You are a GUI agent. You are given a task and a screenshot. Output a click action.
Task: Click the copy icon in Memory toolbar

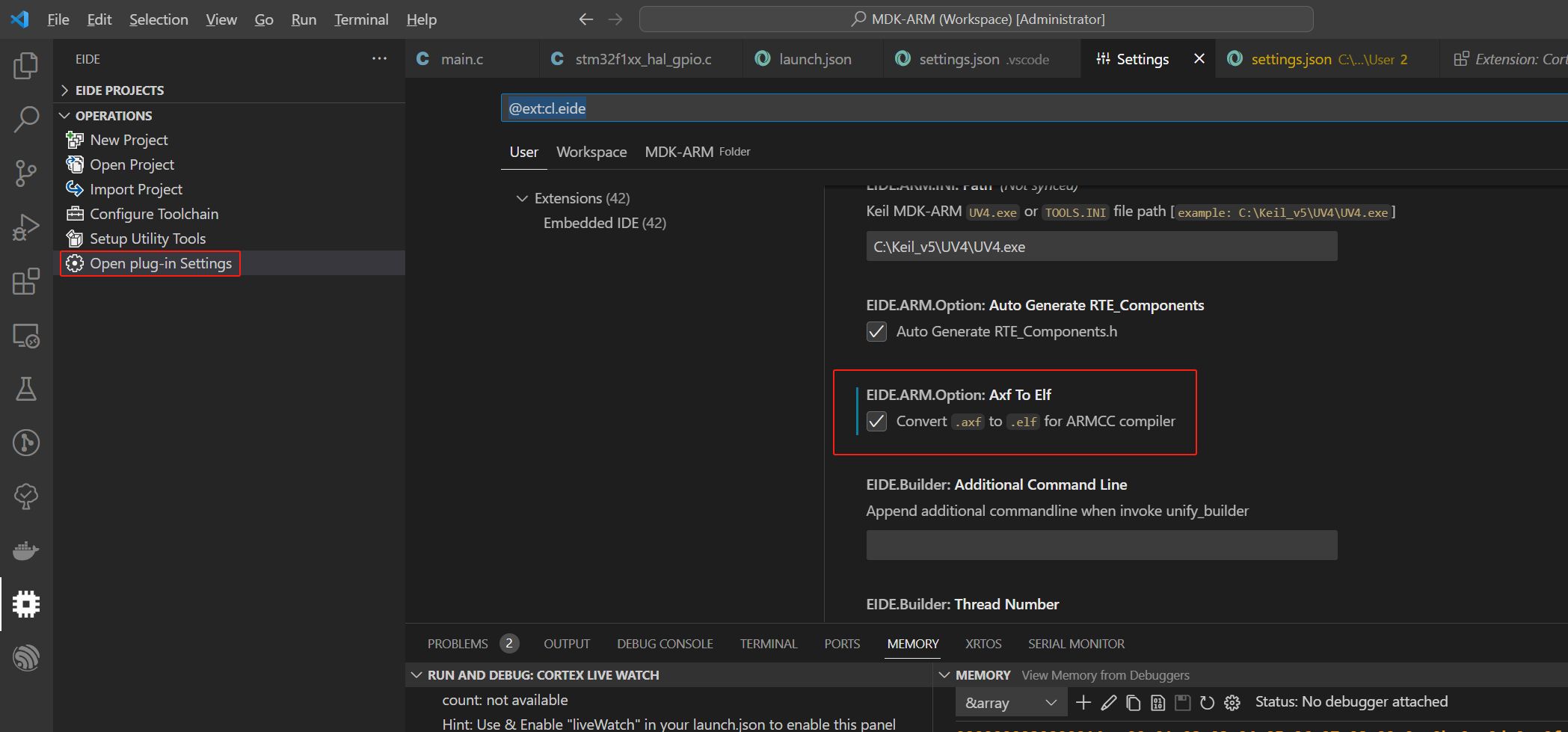[1134, 702]
